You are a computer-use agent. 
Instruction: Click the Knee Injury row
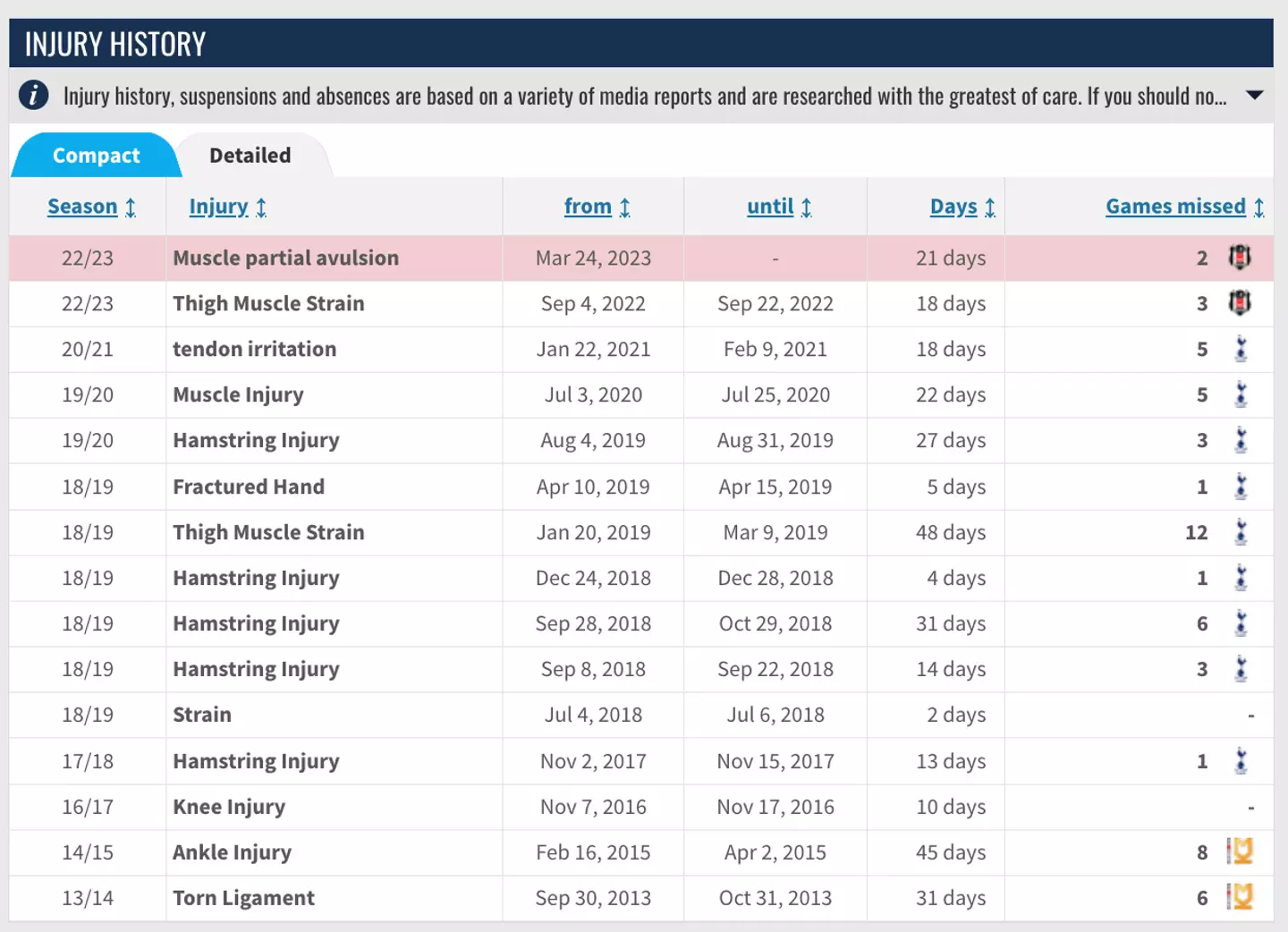click(x=229, y=807)
